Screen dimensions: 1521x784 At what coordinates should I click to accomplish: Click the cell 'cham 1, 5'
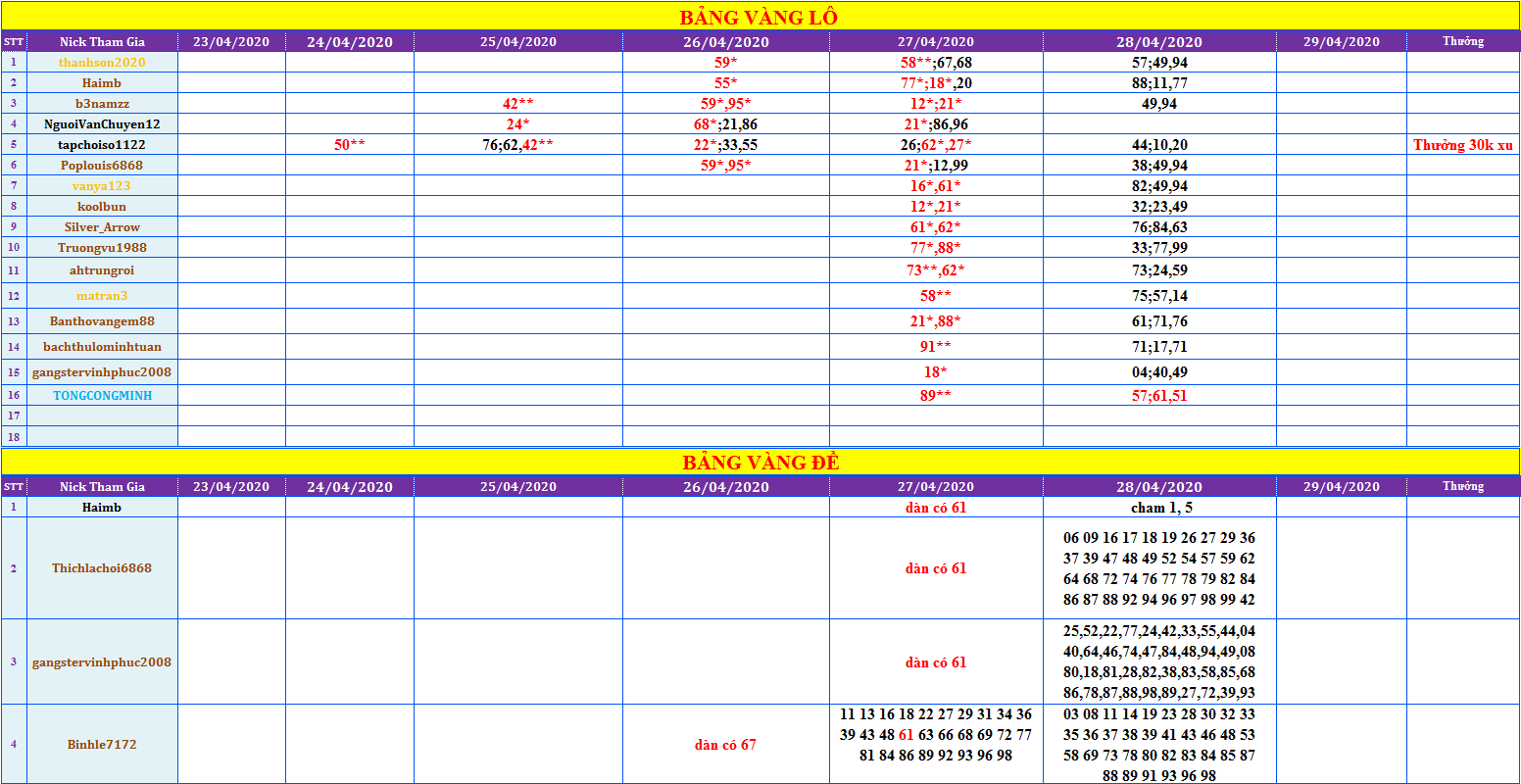click(x=1159, y=508)
